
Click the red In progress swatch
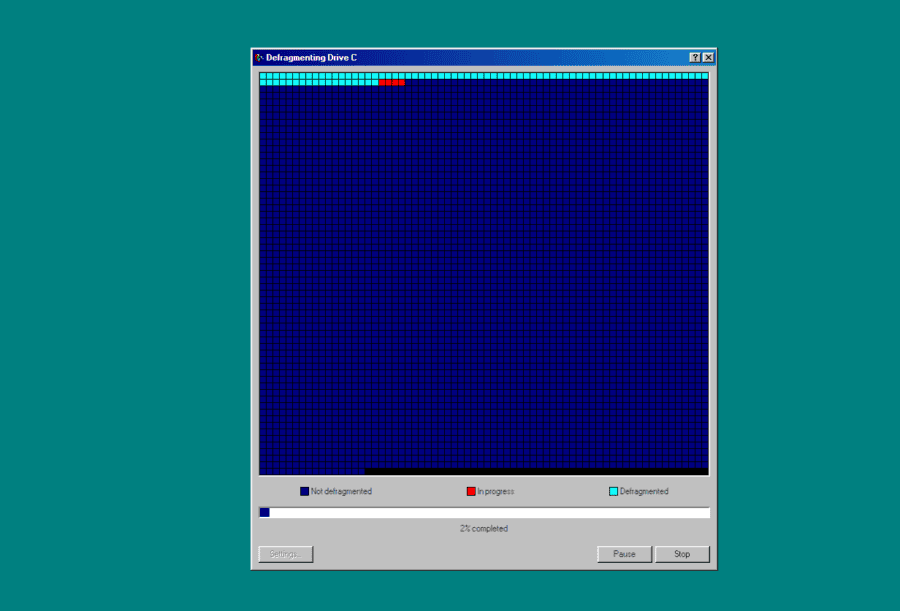click(471, 491)
